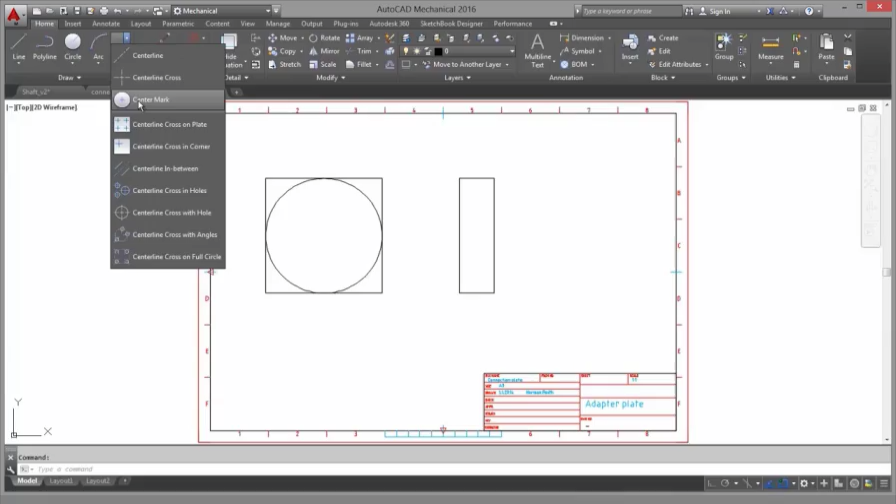
Task: Select Centerline Cross in Holes
Action: coord(168,190)
